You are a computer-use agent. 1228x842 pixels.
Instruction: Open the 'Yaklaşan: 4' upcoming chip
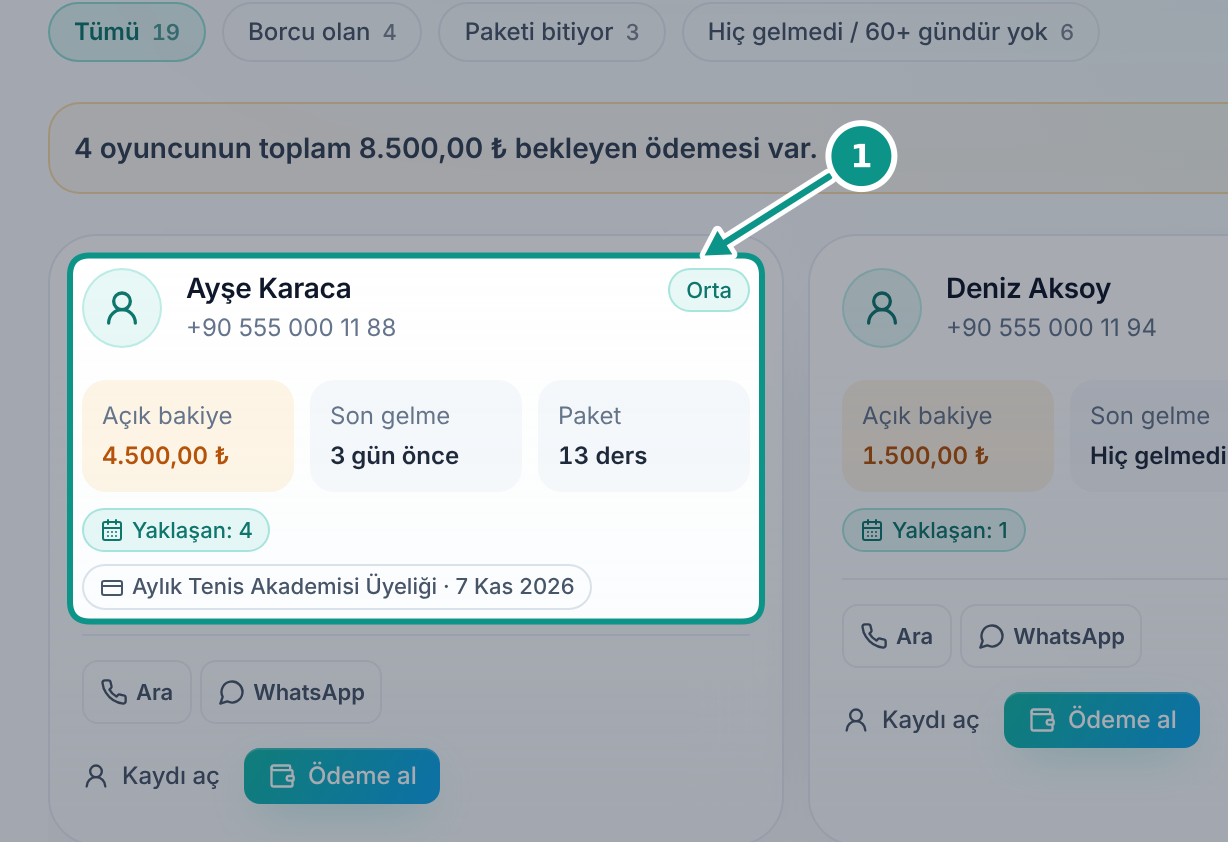(176, 530)
